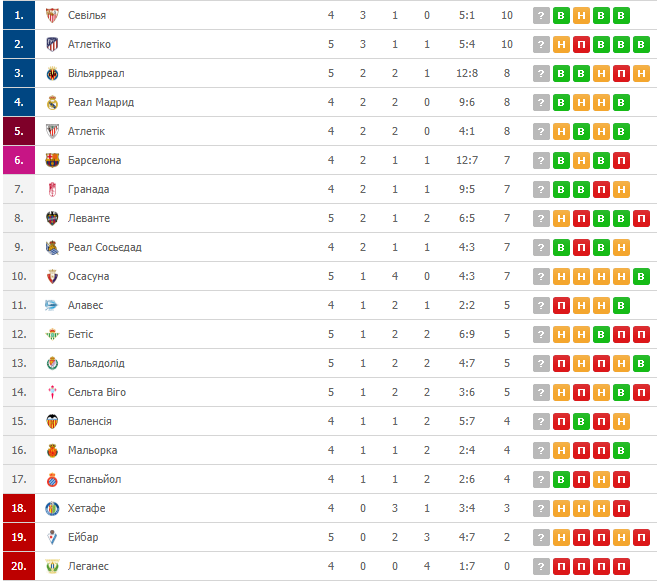Click the gray question mark badge for Леганес

coord(541,567)
